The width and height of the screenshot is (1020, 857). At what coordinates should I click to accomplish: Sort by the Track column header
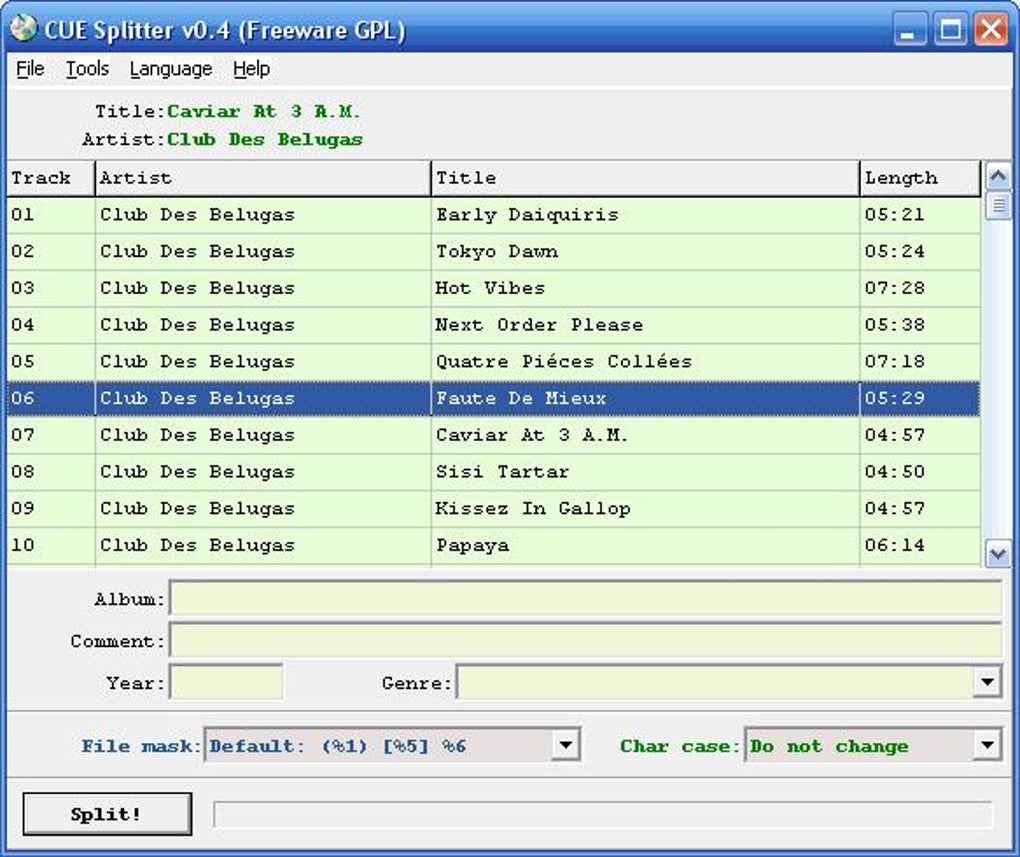pyautogui.click(x=51, y=178)
